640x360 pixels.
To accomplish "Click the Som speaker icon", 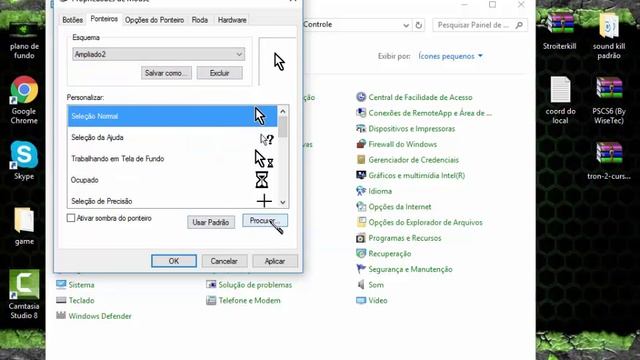I will [x=361, y=284].
